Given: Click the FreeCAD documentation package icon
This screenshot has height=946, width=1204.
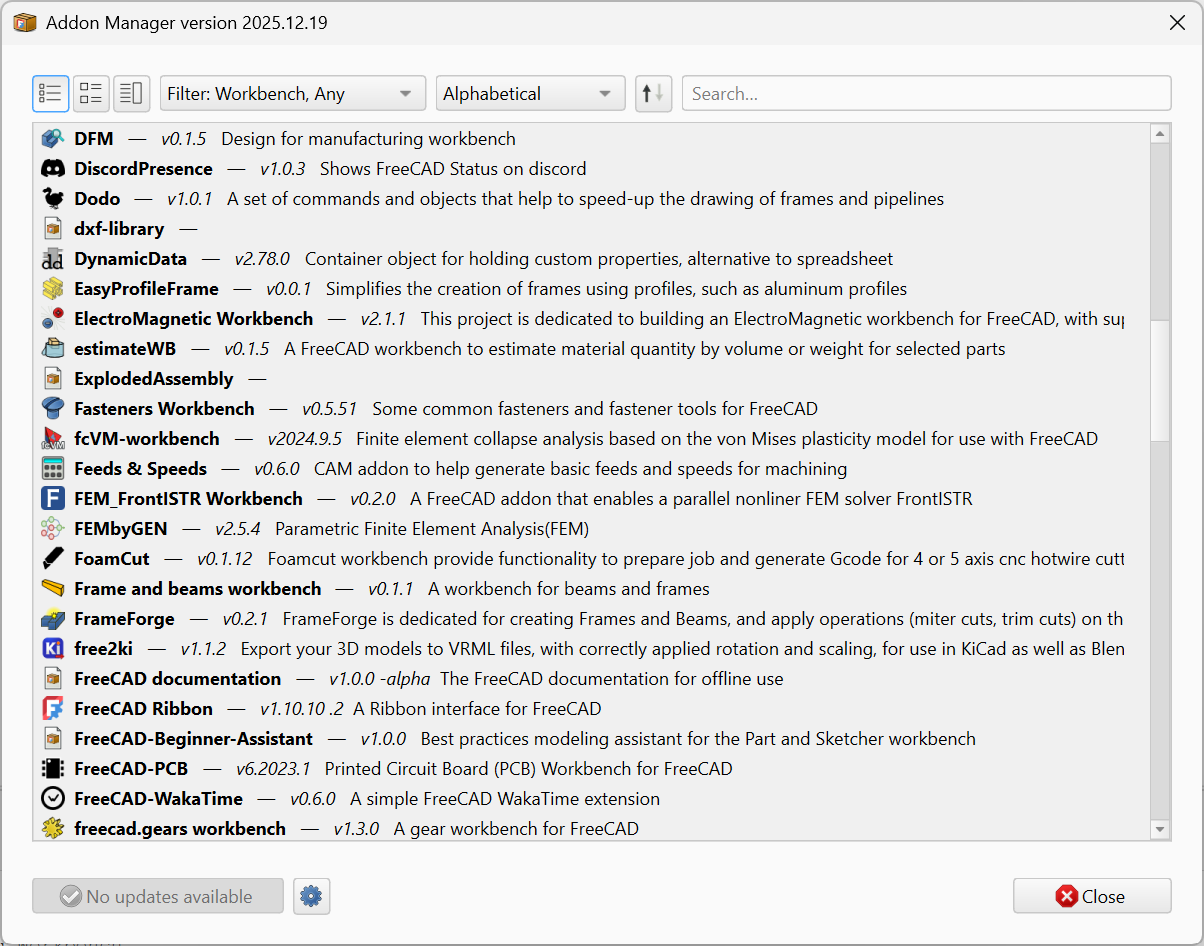Looking at the screenshot, I should coord(53,679).
